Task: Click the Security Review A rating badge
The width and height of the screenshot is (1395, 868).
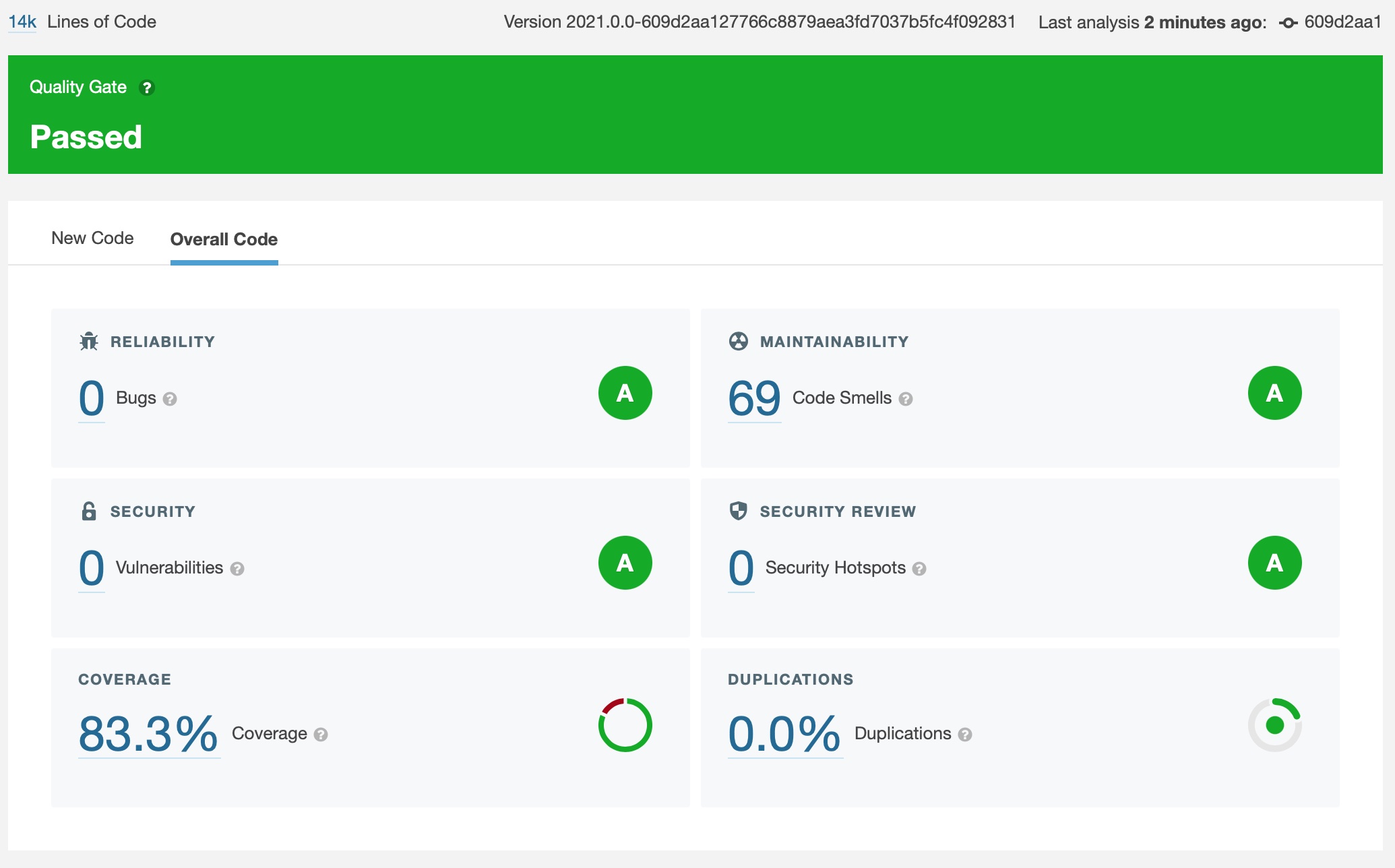Action: point(1274,563)
